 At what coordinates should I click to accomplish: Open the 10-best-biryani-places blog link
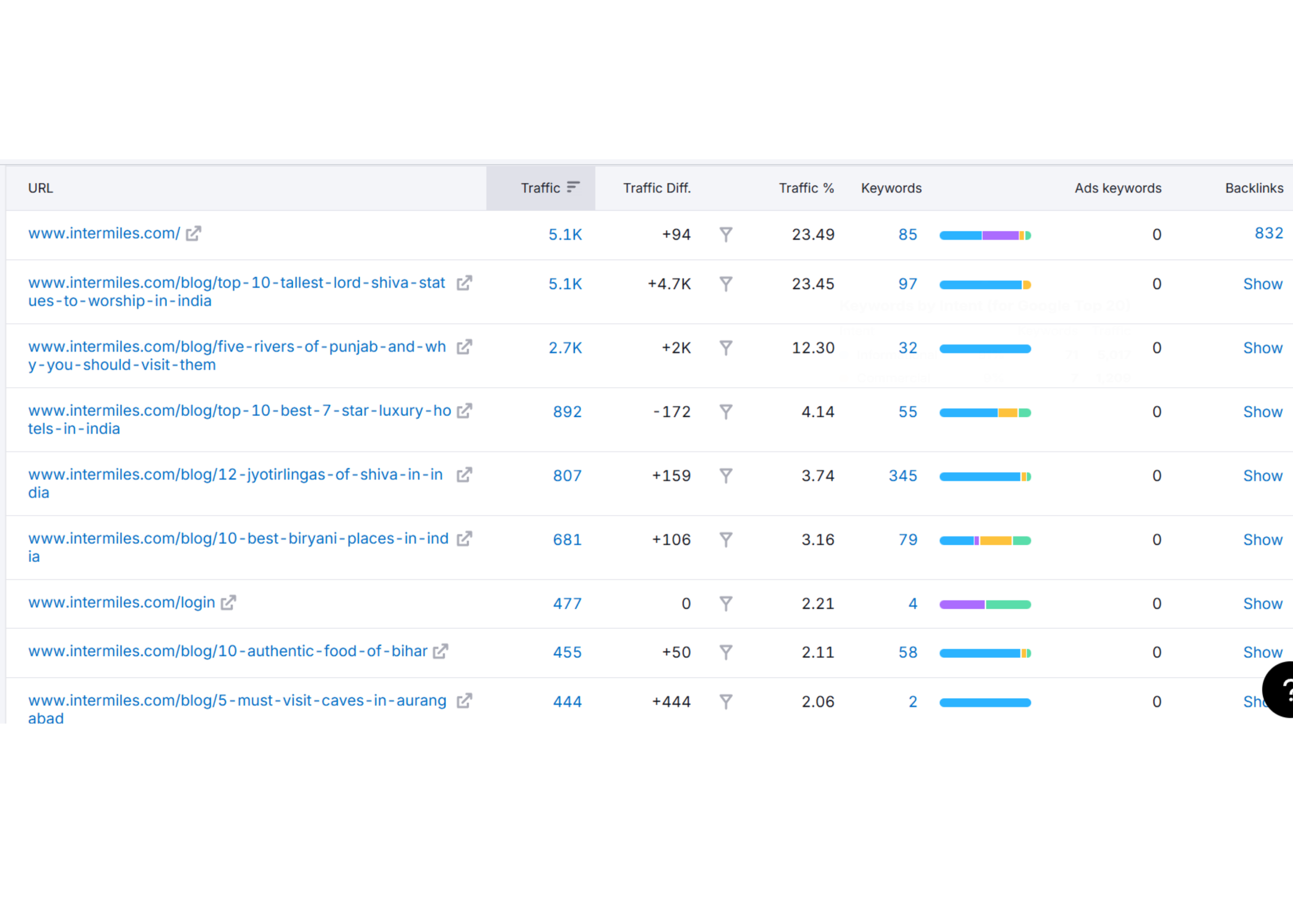point(238,547)
